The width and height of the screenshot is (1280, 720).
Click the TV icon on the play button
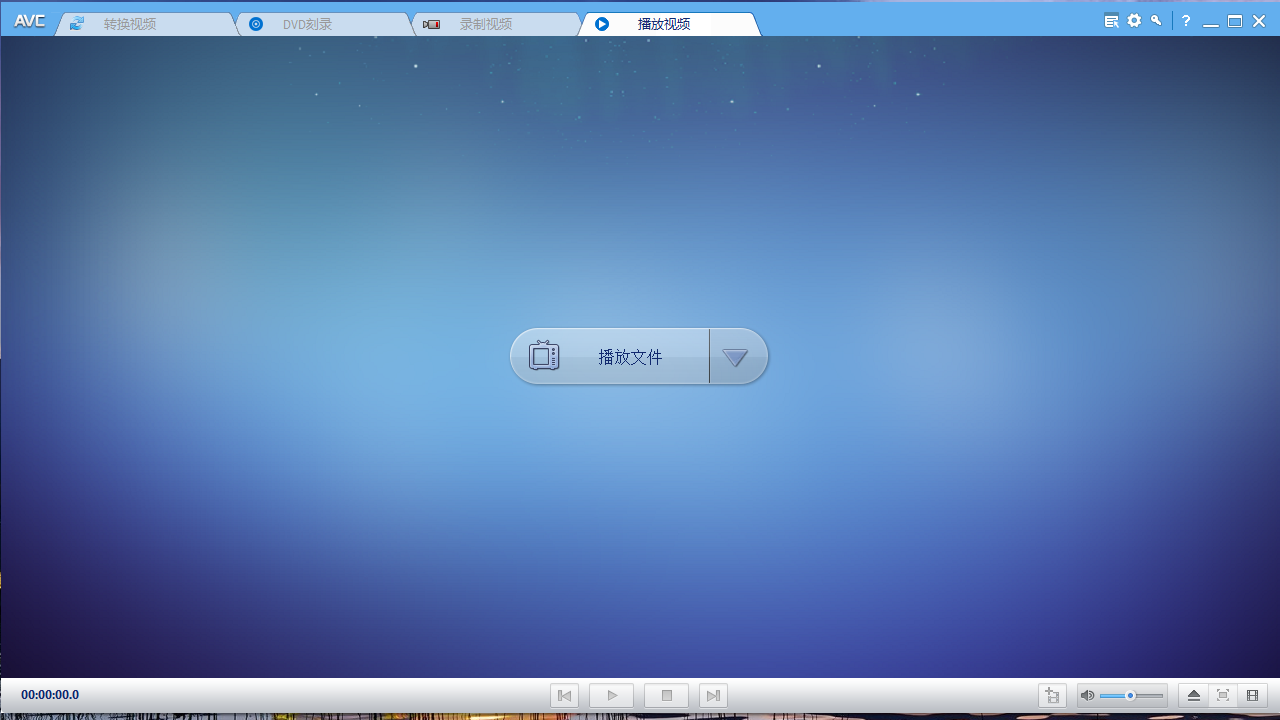544,355
